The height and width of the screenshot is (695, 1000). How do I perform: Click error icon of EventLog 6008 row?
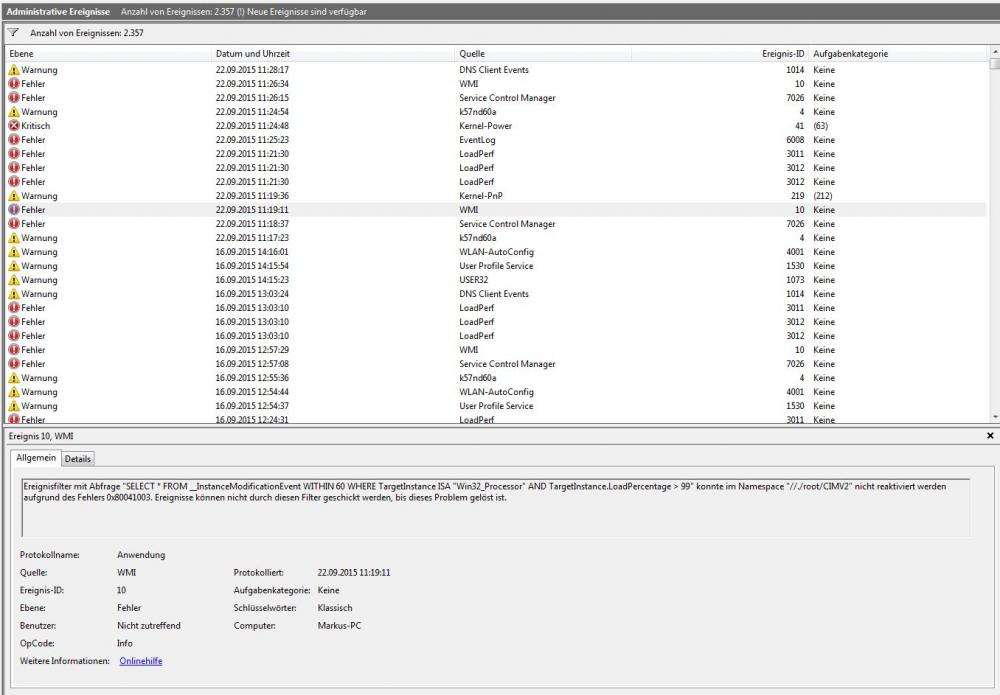pos(14,140)
